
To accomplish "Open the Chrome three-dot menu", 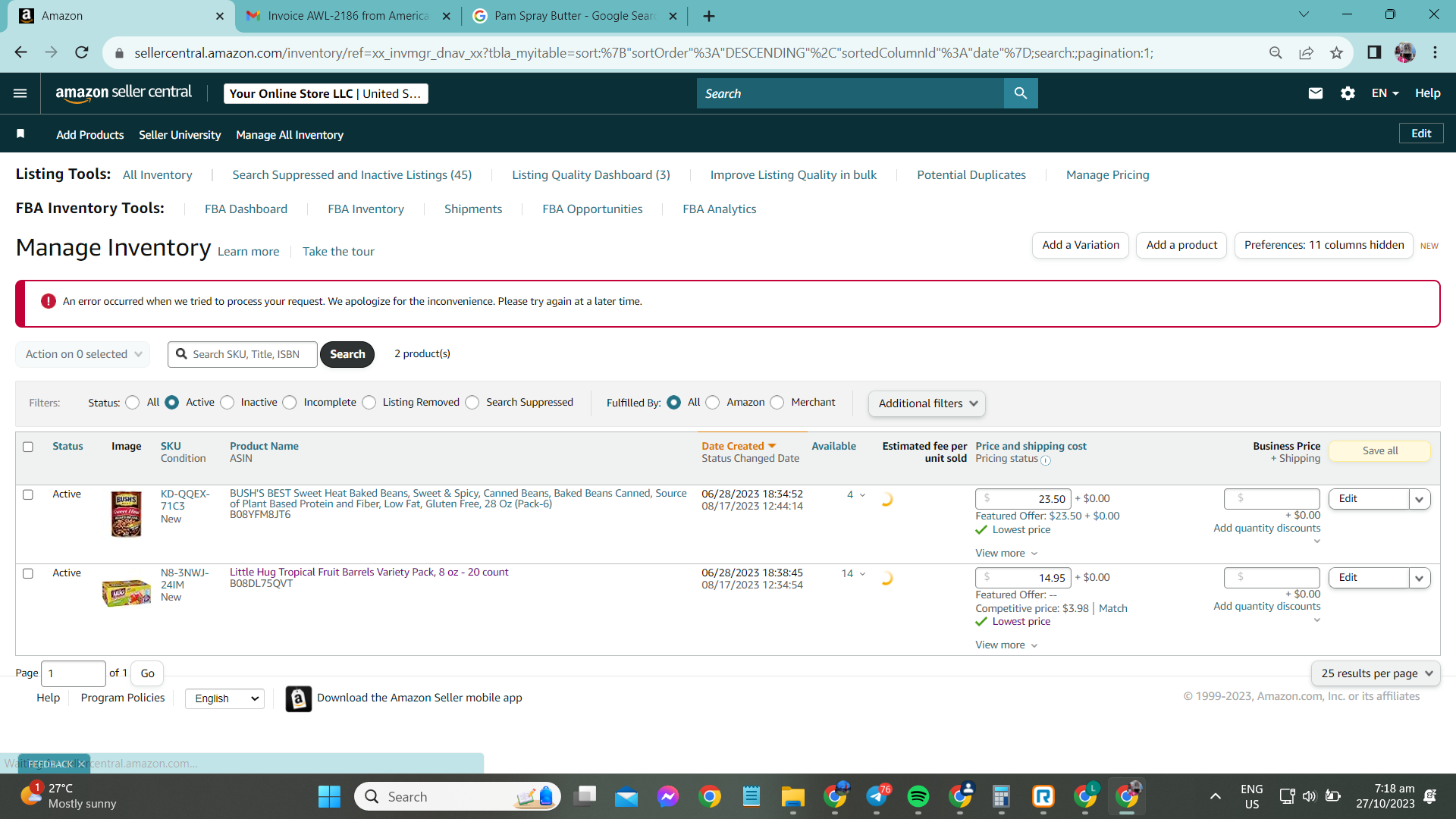I will coord(1436,52).
